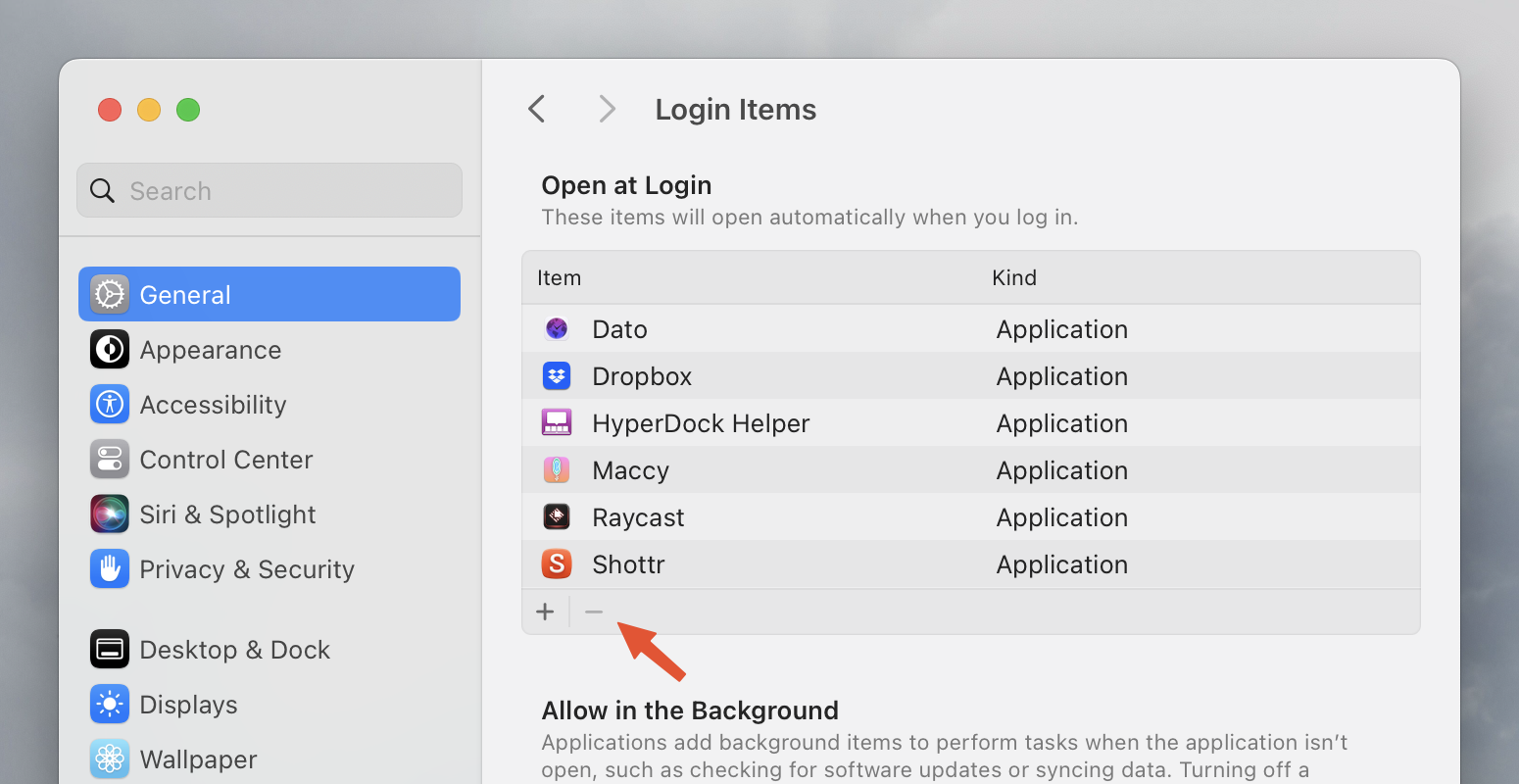
Task: Open Desktop & Dock settings icon
Action: [110, 650]
